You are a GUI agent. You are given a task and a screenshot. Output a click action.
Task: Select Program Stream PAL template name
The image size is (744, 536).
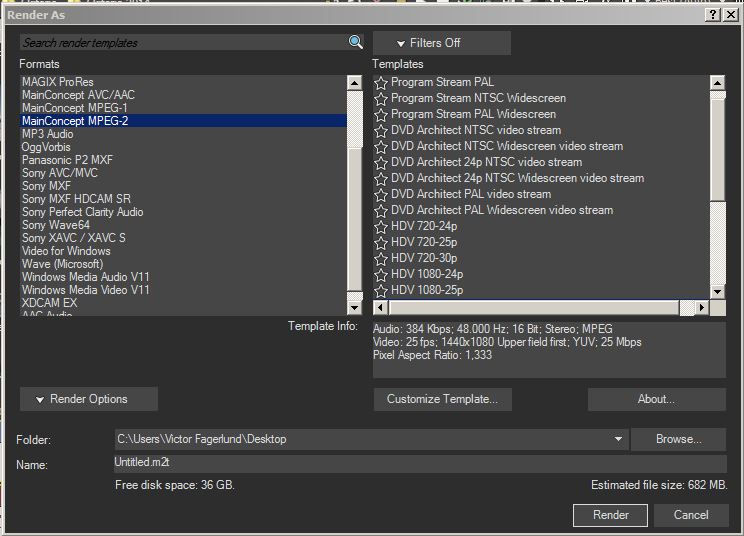[x=442, y=82]
